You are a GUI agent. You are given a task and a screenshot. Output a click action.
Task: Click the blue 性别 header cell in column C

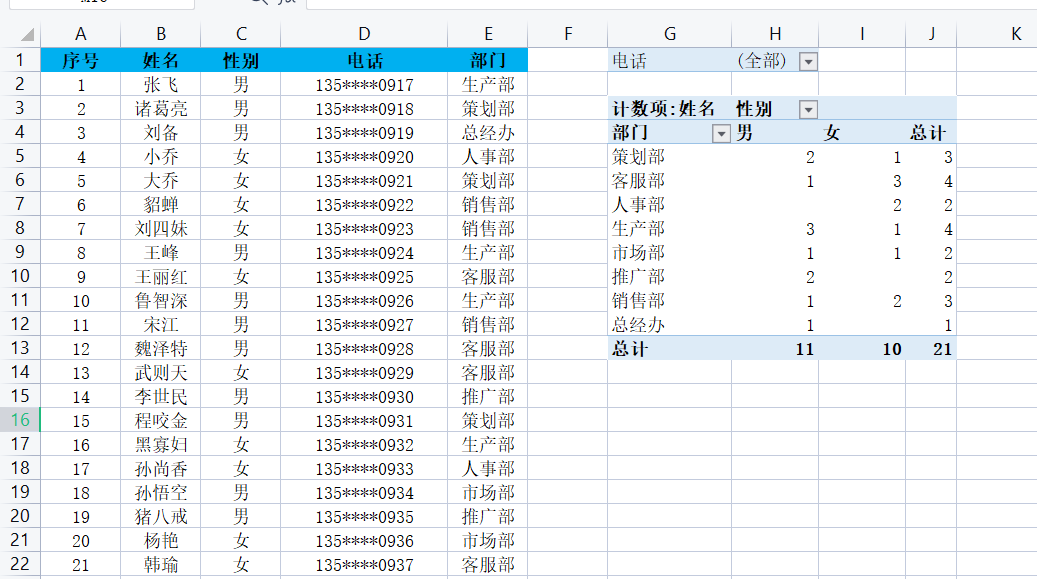[x=241, y=61]
